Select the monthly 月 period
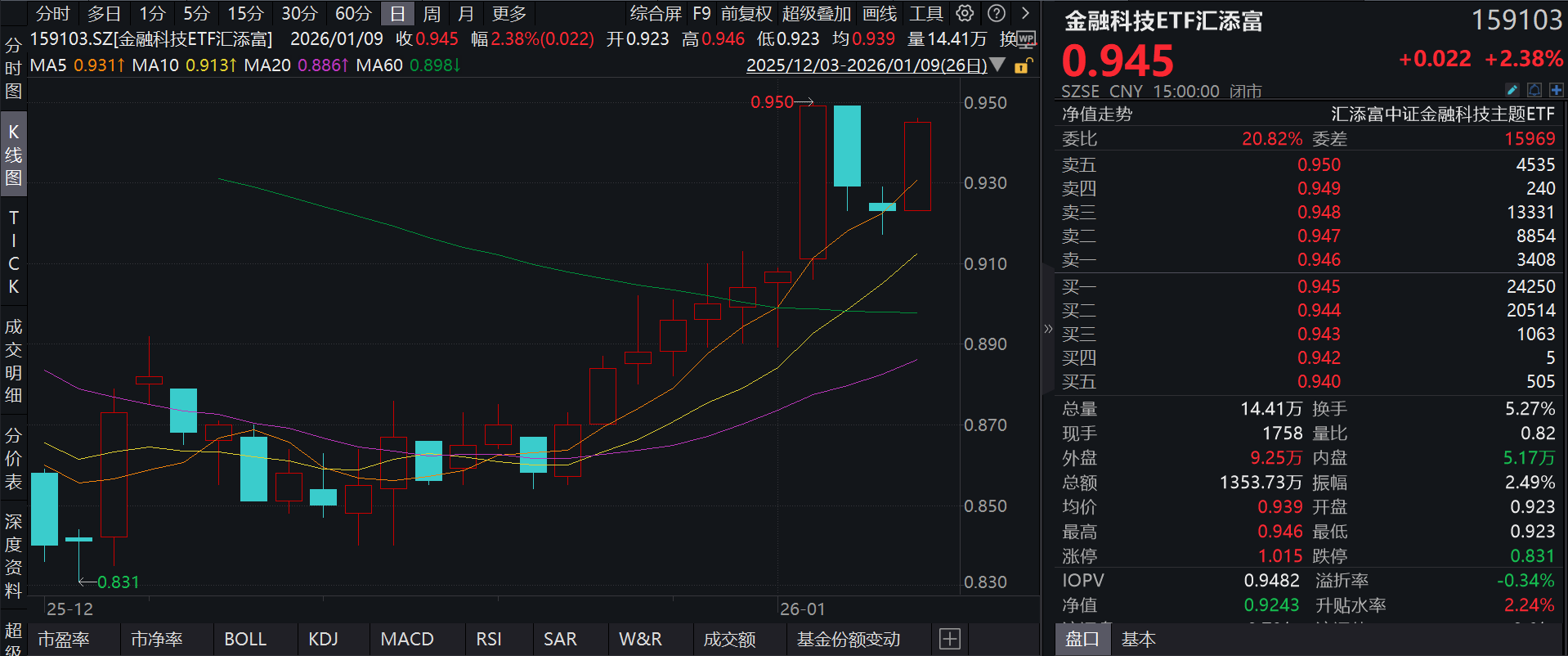The height and width of the screenshot is (656, 1568). pos(466,14)
